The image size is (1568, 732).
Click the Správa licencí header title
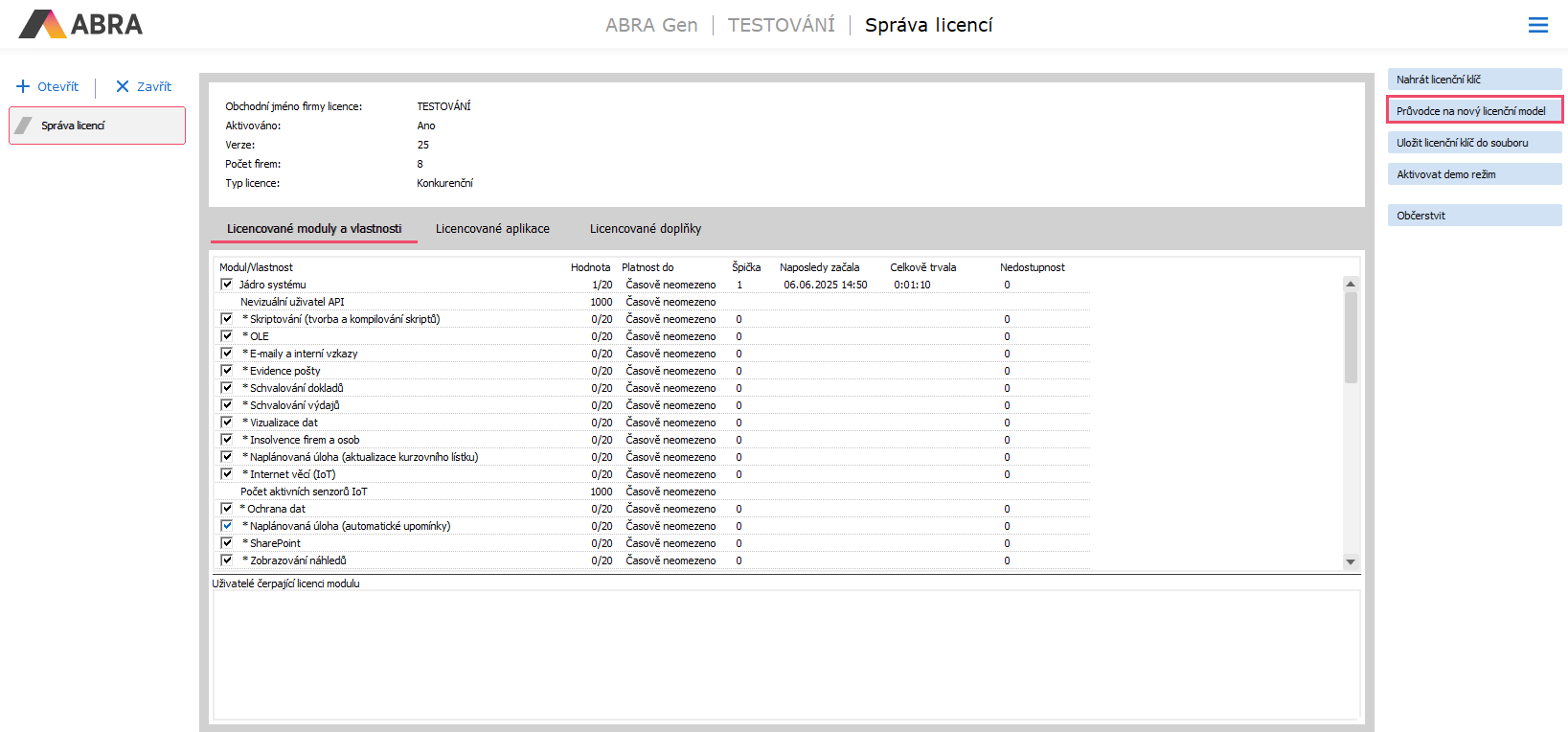point(928,25)
